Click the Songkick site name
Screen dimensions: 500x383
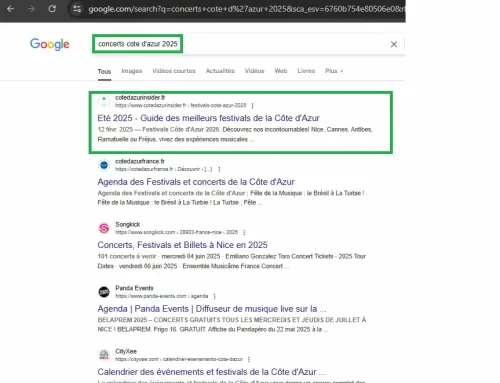pyautogui.click(x=128, y=225)
